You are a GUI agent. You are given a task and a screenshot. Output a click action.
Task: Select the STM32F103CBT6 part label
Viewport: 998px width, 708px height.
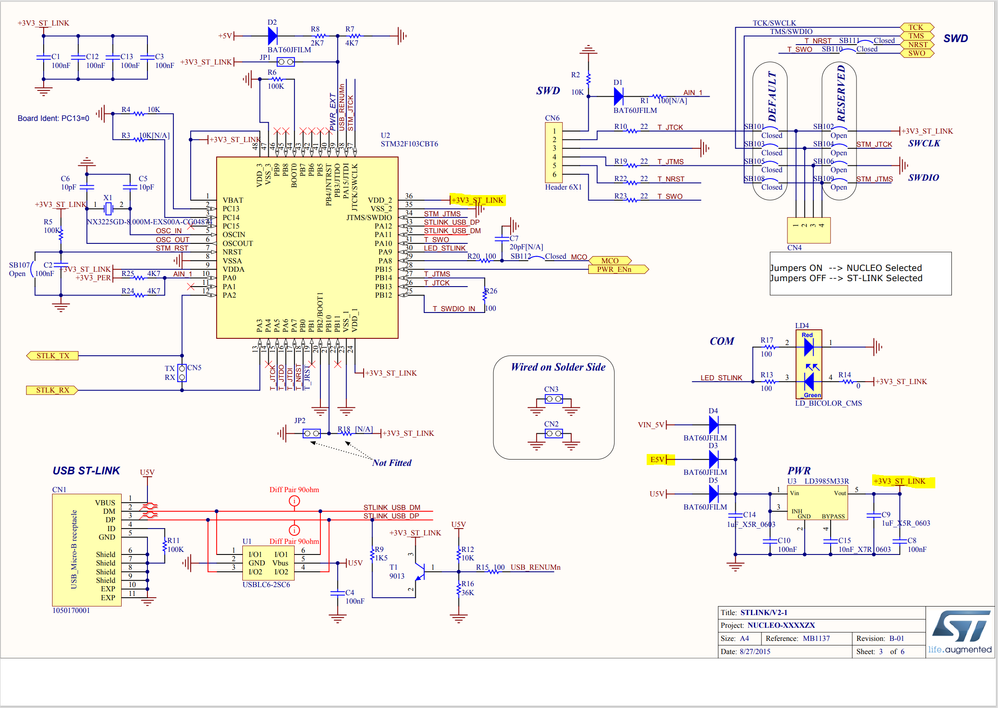[x=409, y=144]
